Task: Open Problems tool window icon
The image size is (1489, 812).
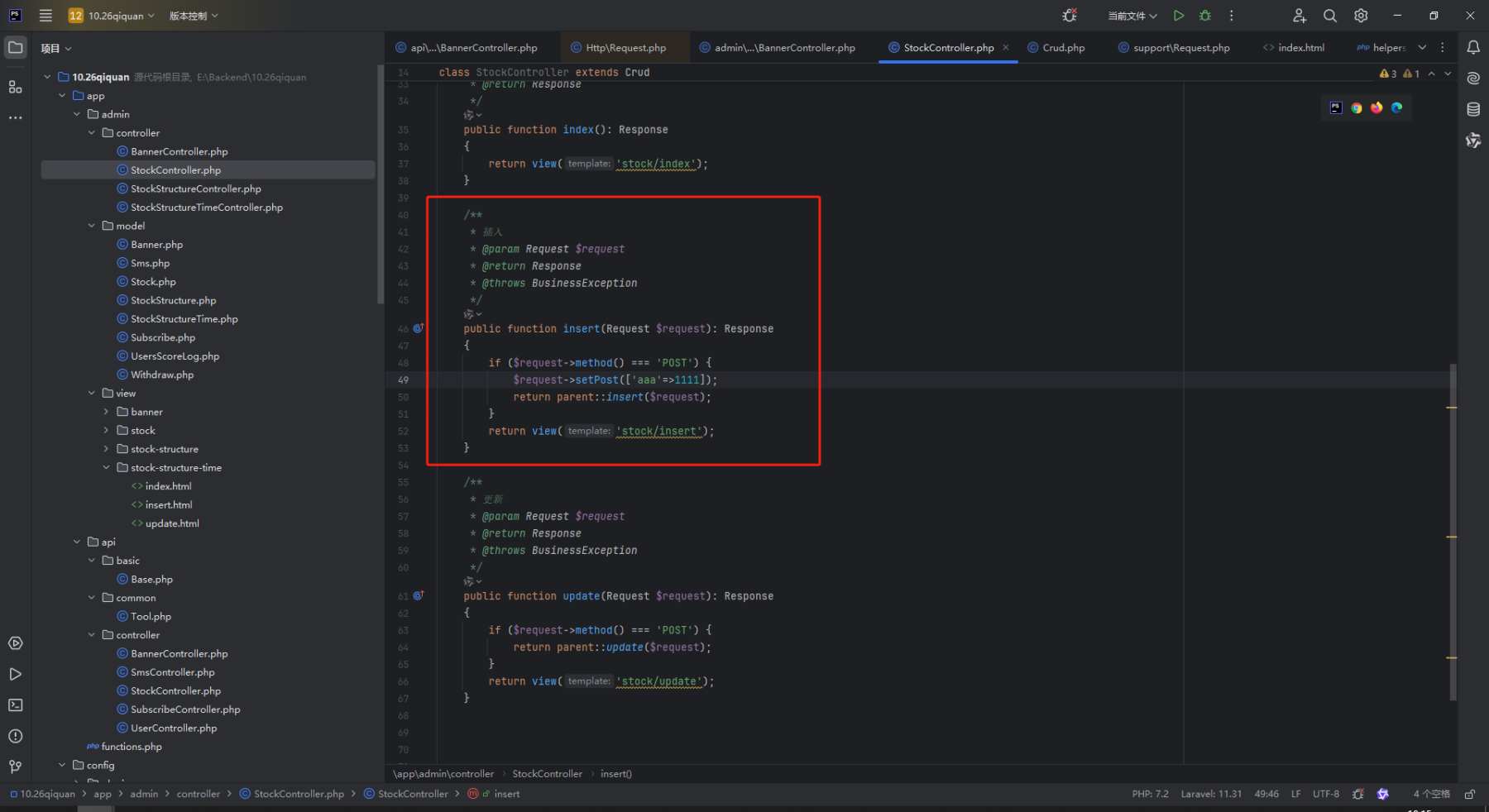Action: pyautogui.click(x=15, y=736)
